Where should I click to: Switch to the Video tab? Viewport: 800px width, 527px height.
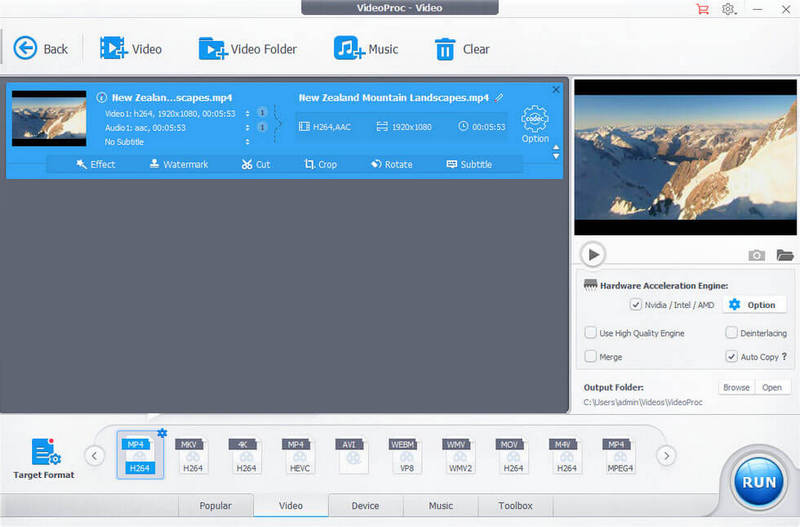coord(291,506)
